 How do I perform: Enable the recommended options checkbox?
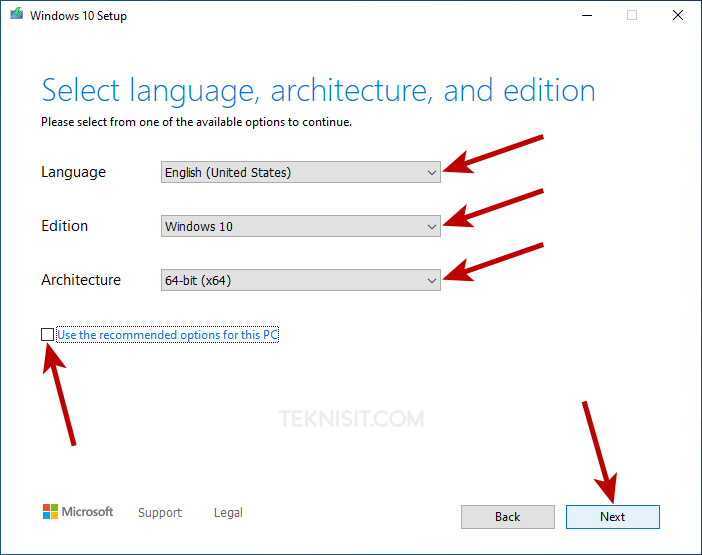[x=48, y=335]
